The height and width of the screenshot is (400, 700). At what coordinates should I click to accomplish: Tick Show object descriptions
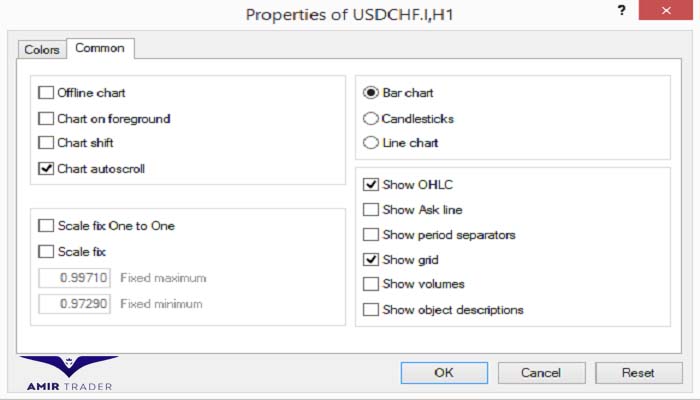click(371, 309)
